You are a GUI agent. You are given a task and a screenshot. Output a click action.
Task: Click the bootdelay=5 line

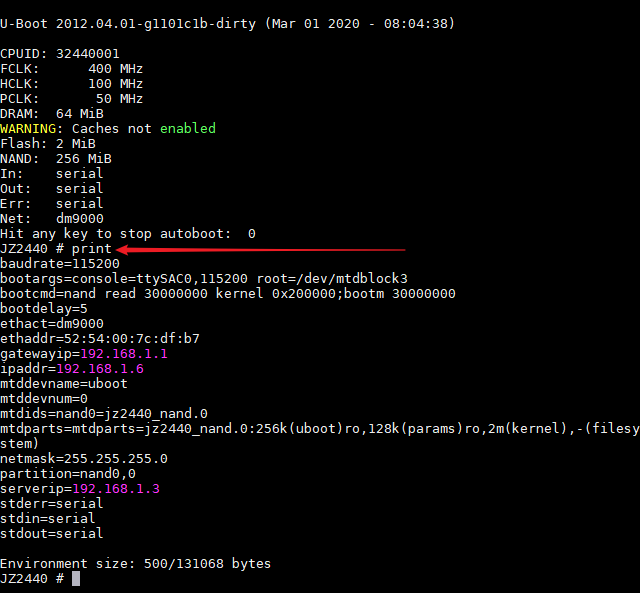(x=44, y=309)
